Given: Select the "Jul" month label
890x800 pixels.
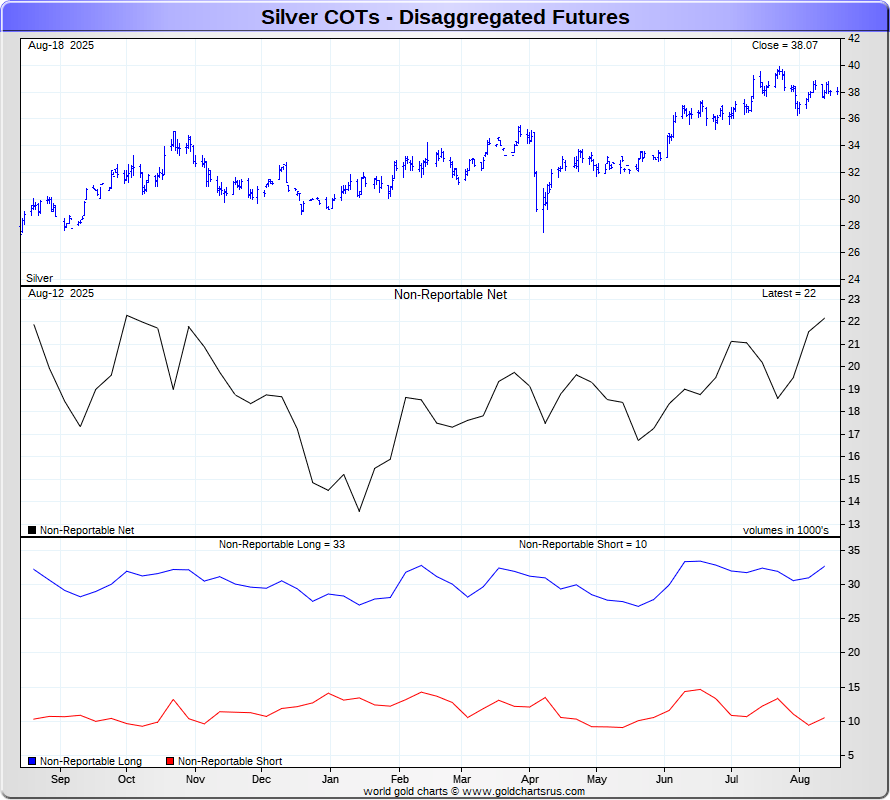Looking at the screenshot, I should point(731,779).
